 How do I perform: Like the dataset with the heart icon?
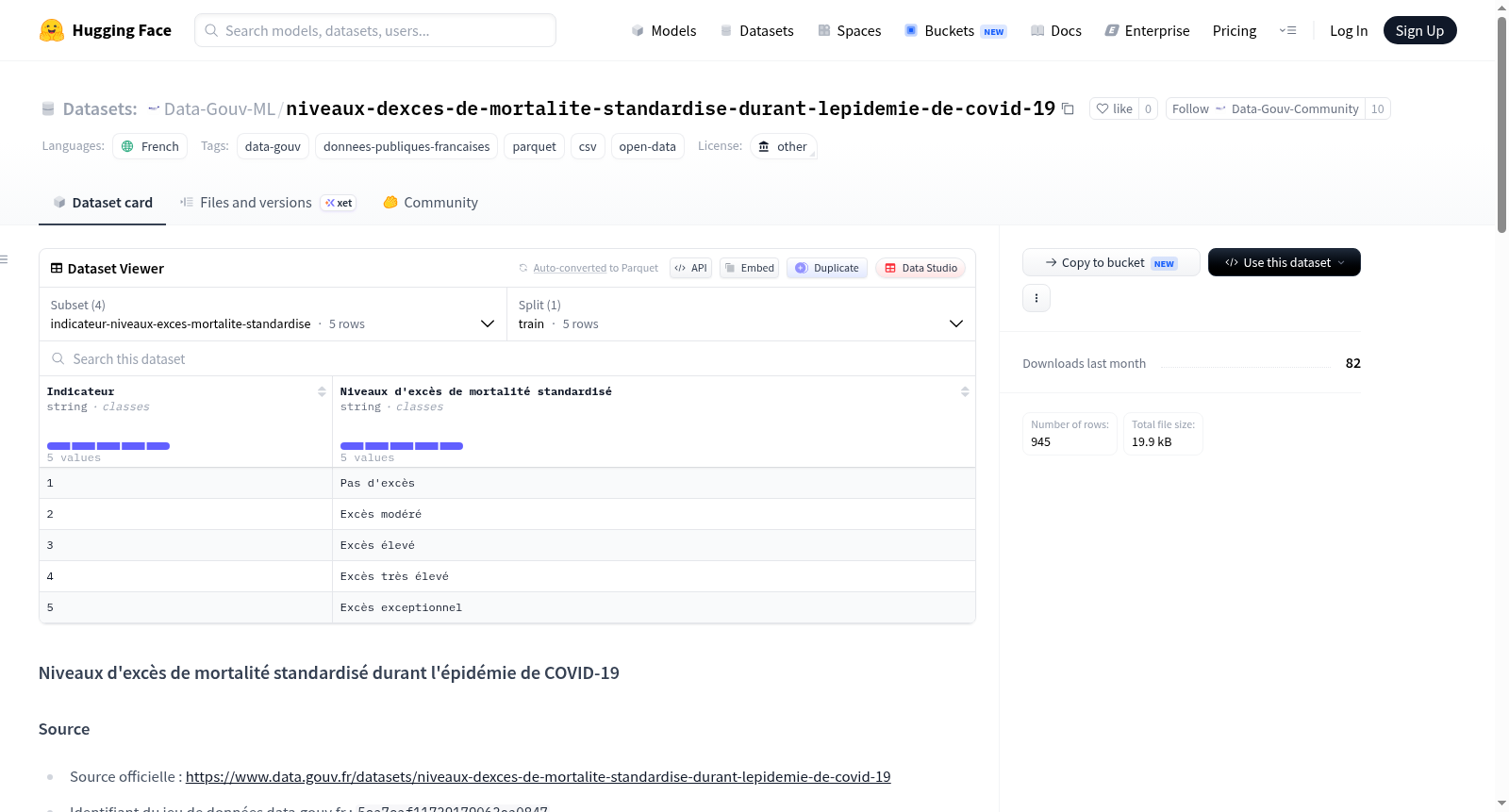coord(1114,108)
